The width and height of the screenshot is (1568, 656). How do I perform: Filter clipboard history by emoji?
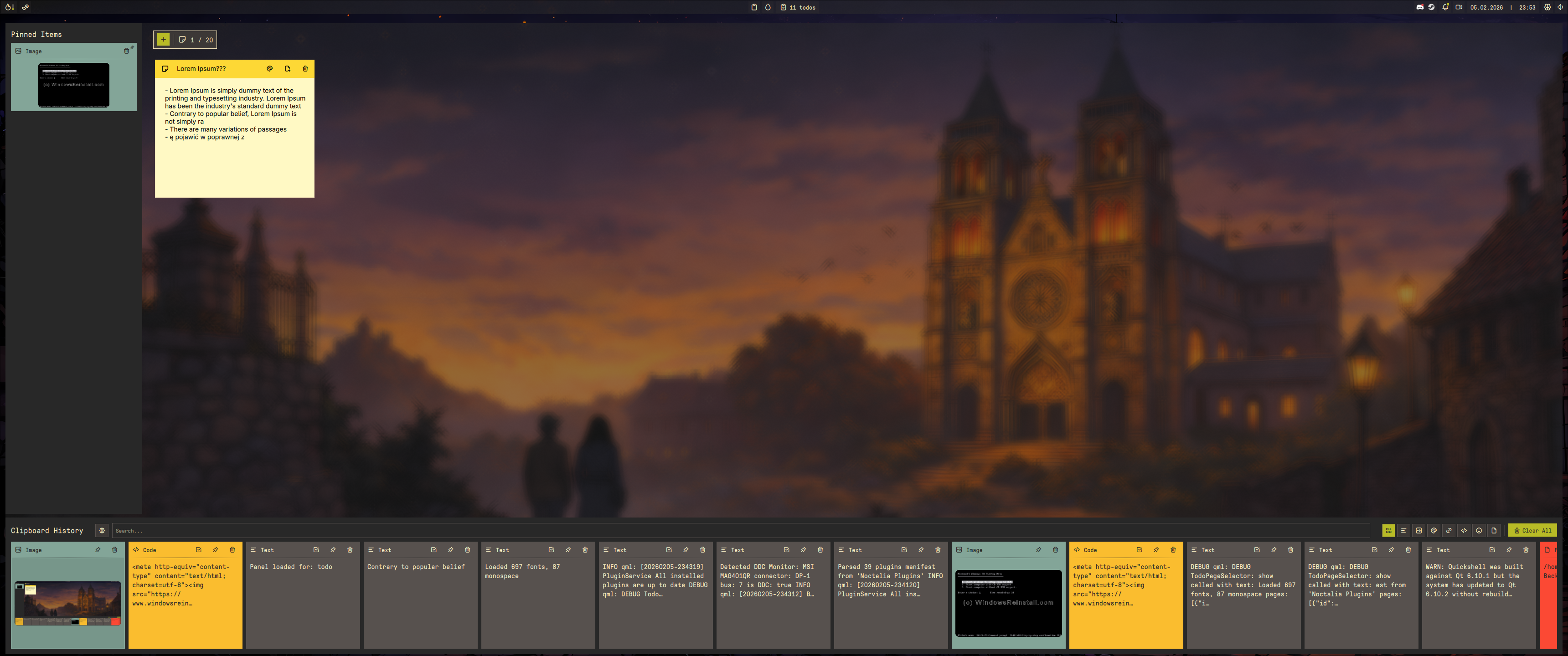coord(1479,531)
